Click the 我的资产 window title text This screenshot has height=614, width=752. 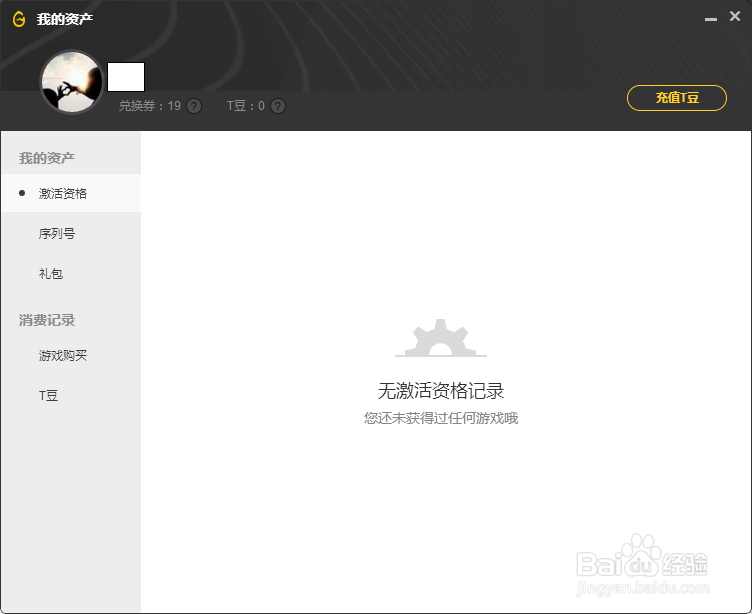[x=65, y=19]
